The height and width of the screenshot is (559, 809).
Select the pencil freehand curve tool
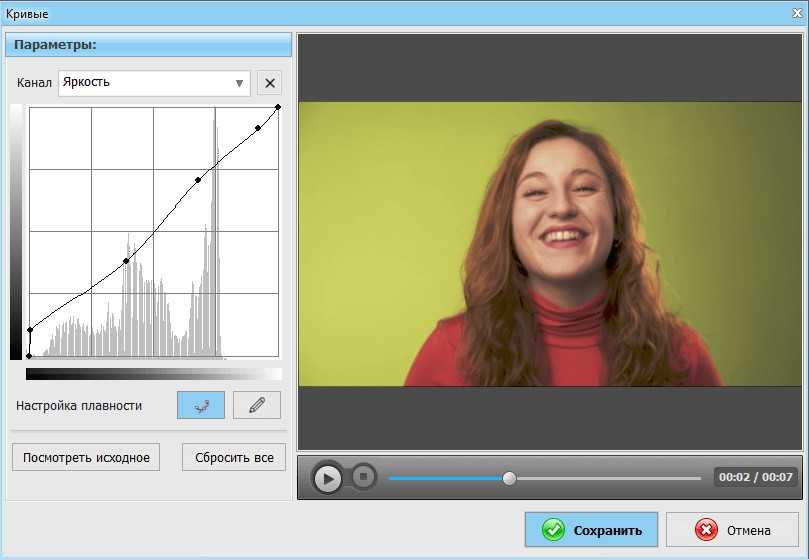point(257,405)
